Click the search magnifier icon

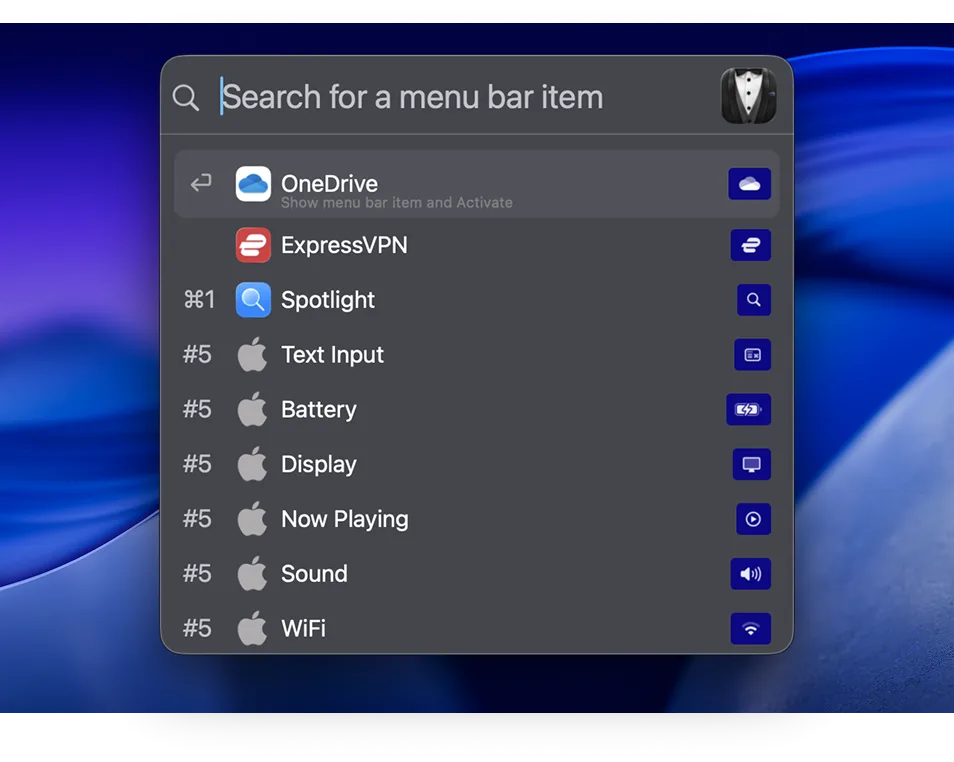pos(186,97)
